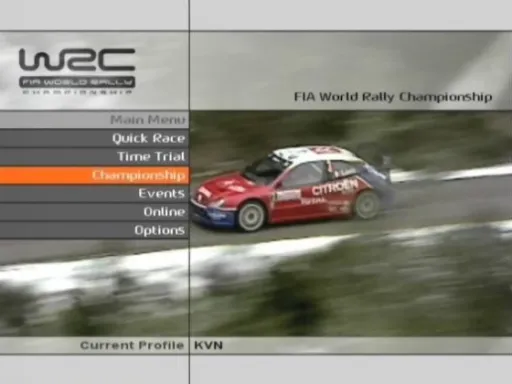Click the KVN profile name
512x384 pixels.
[208, 345]
